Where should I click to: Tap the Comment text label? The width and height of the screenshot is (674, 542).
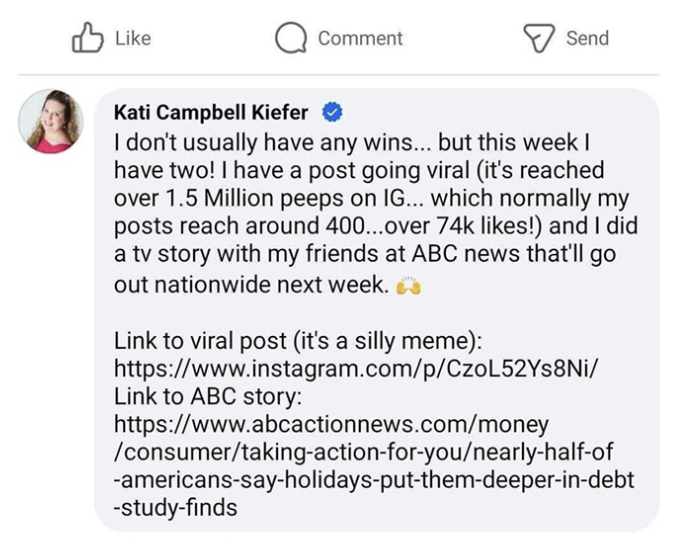[360, 38]
